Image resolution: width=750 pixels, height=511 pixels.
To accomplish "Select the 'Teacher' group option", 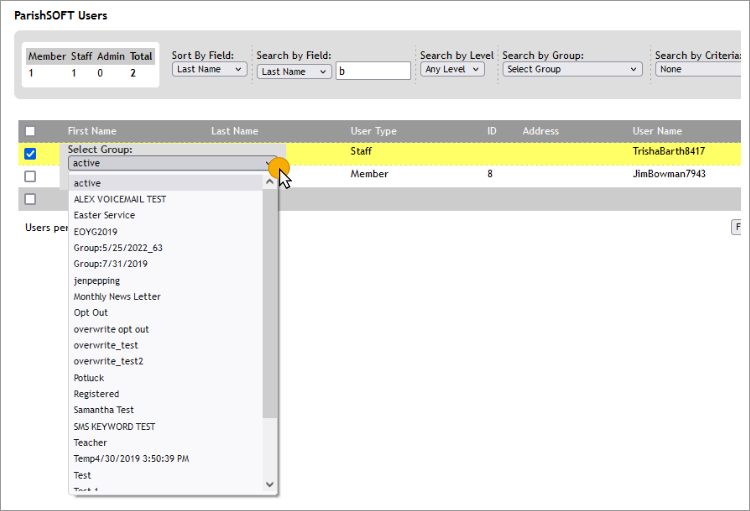I will point(165,443).
